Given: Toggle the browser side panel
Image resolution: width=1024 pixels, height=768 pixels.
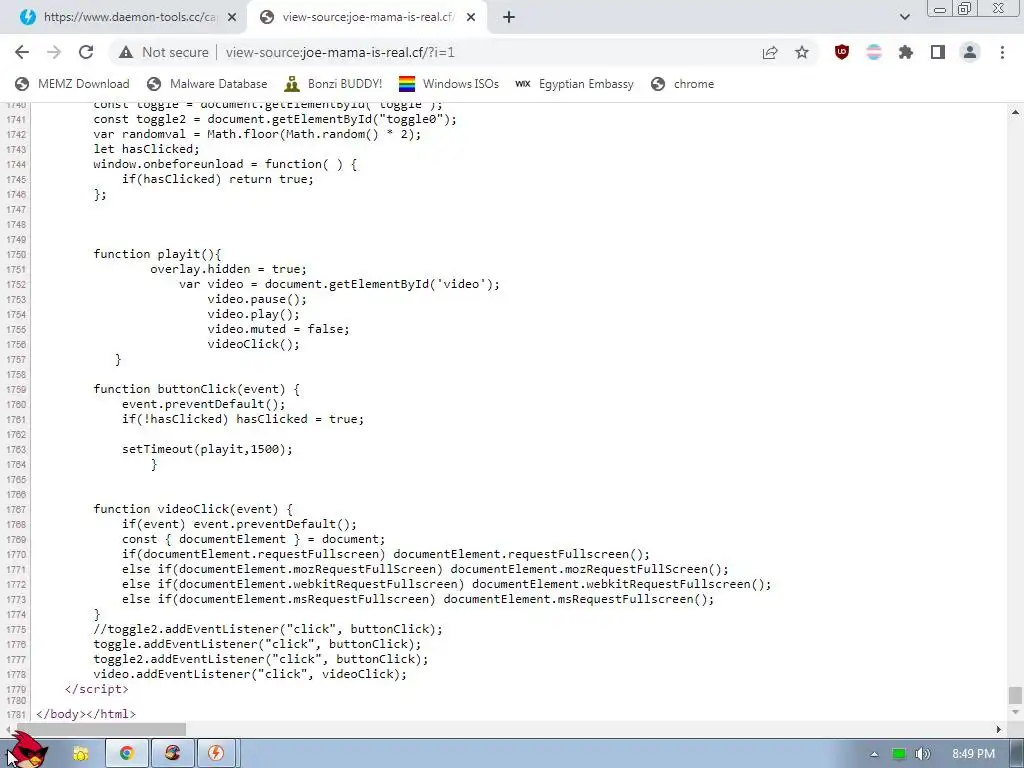Looking at the screenshot, I should pos(938,52).
